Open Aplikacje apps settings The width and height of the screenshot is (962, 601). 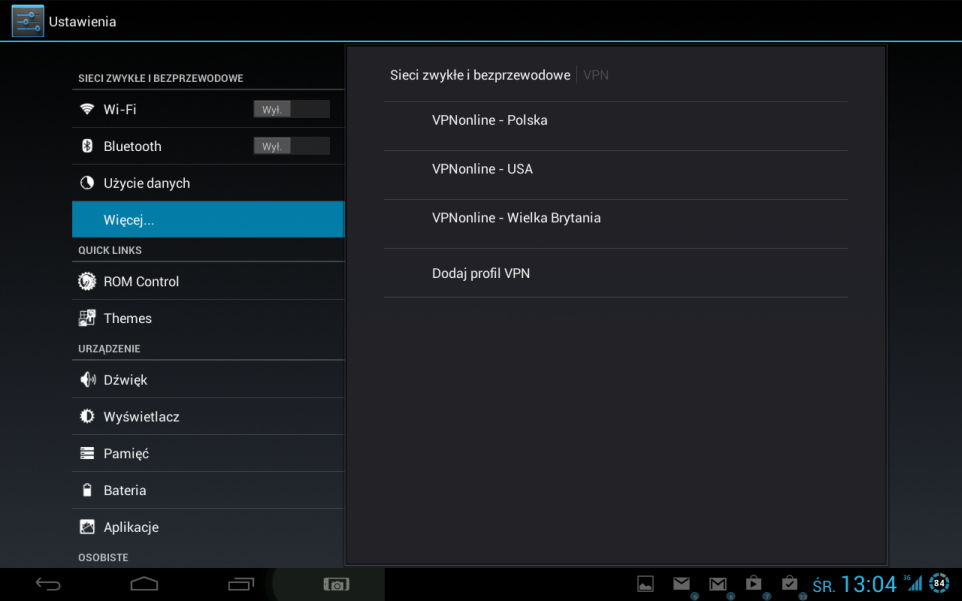pos(208,527)
